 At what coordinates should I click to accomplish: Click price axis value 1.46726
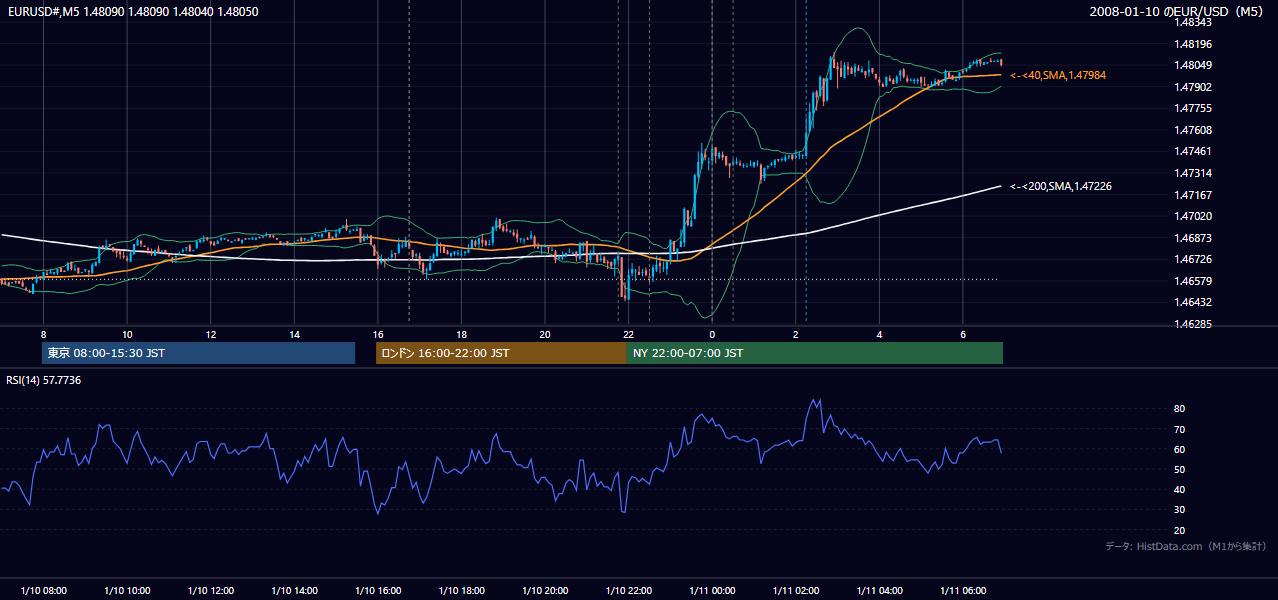coord(1194,259)
